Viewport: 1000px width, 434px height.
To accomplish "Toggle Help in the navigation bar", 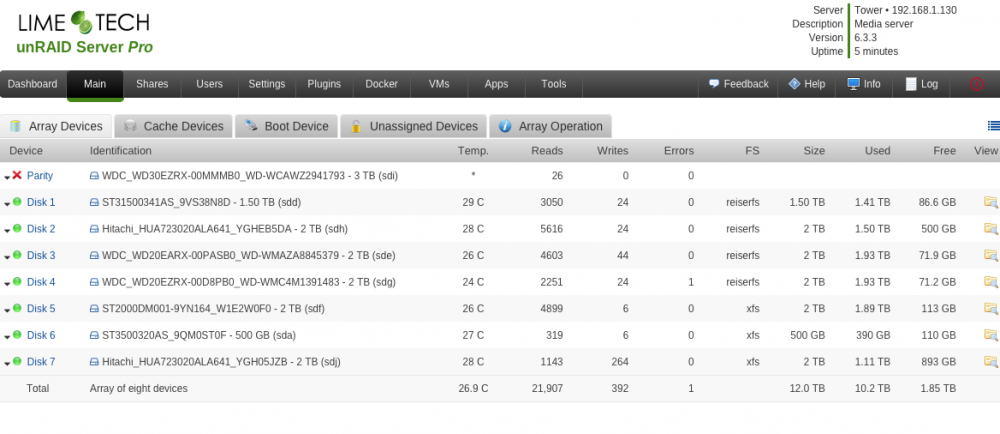I will click(x=807, y=84).
